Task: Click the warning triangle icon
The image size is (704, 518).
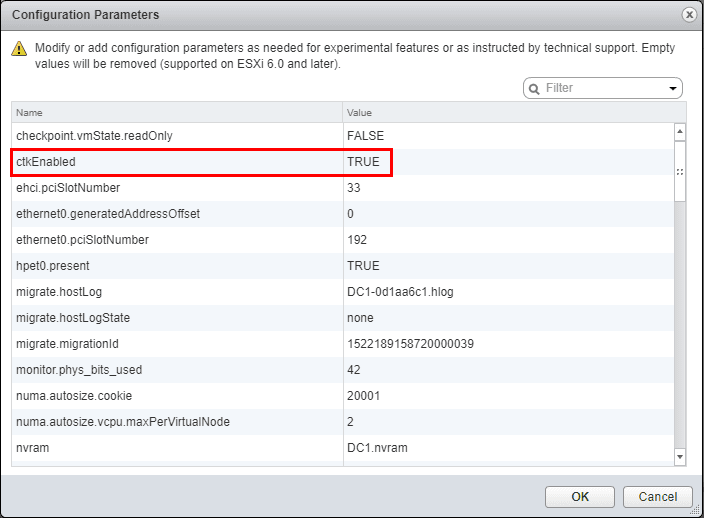Action: 19,49
